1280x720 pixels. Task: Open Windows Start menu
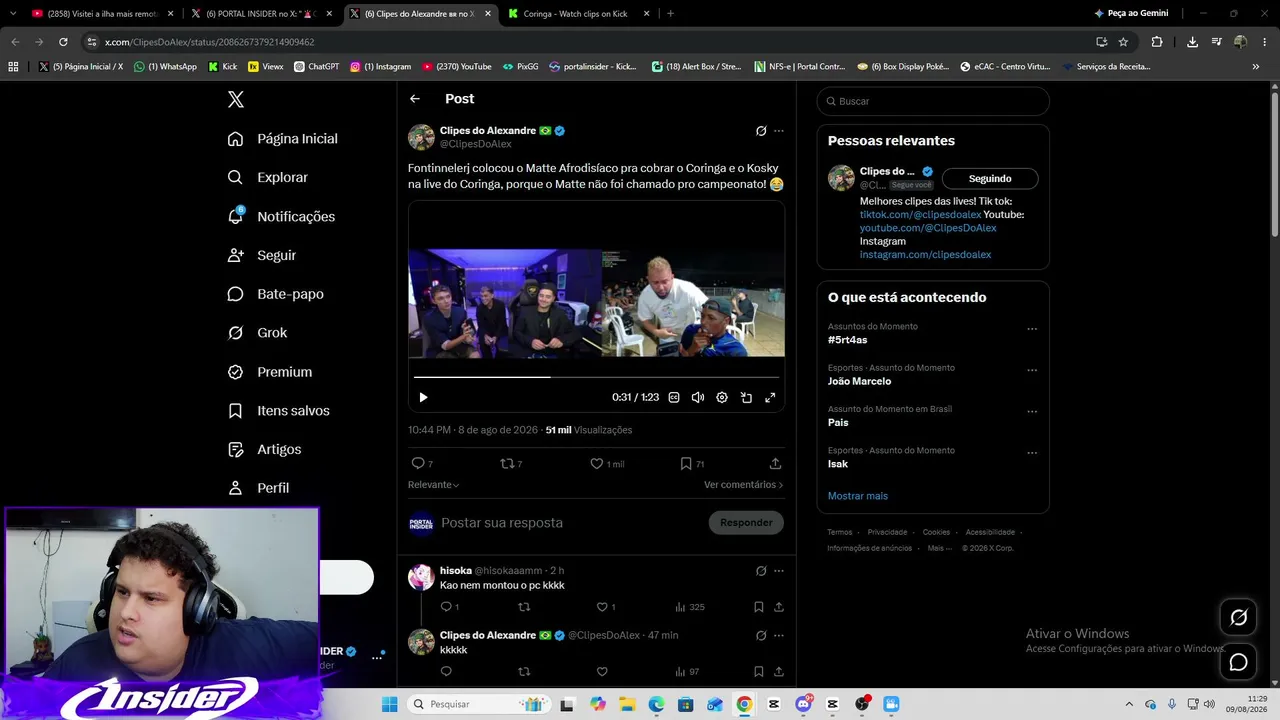click(x=389, y=704)
